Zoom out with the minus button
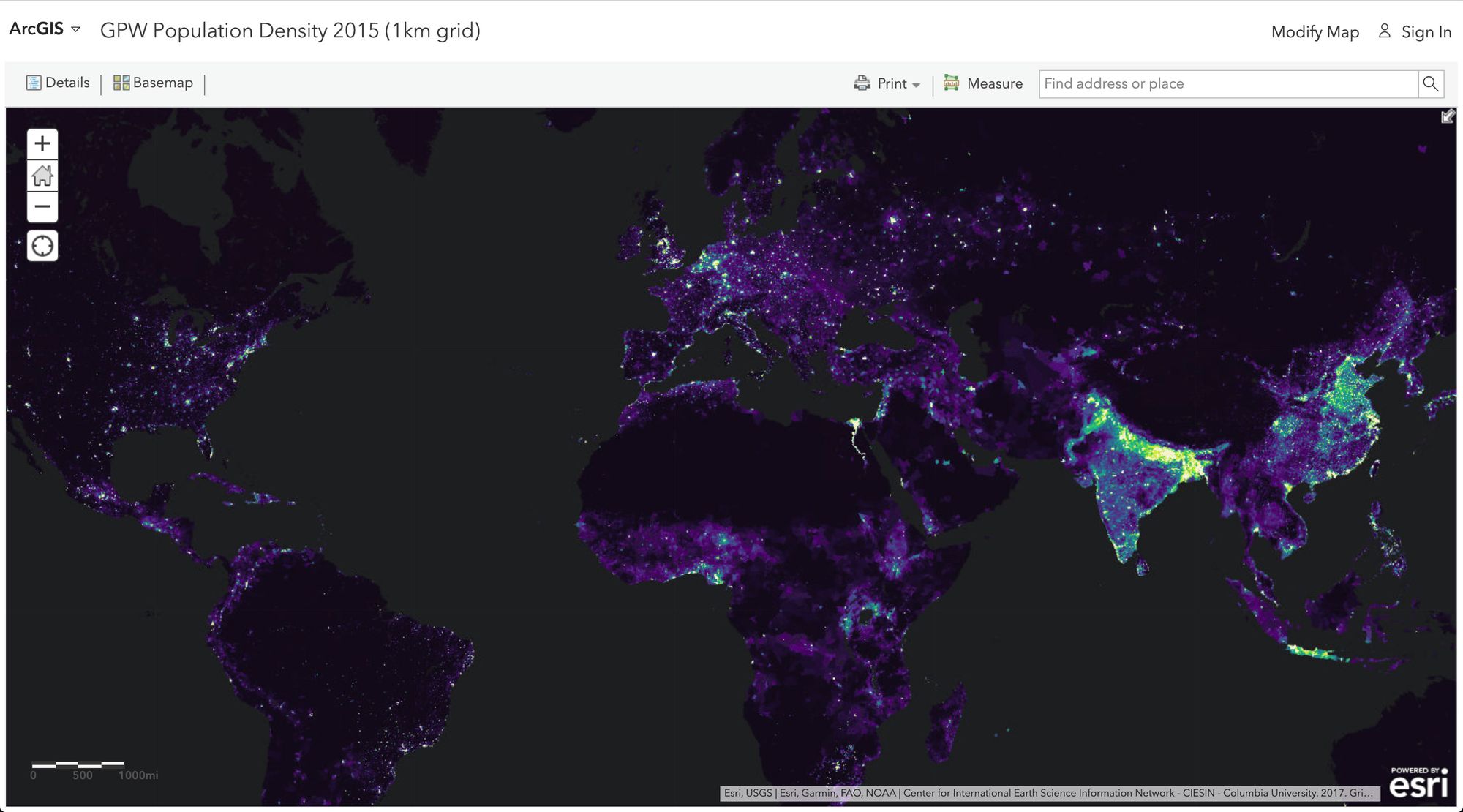 [42, 207]
